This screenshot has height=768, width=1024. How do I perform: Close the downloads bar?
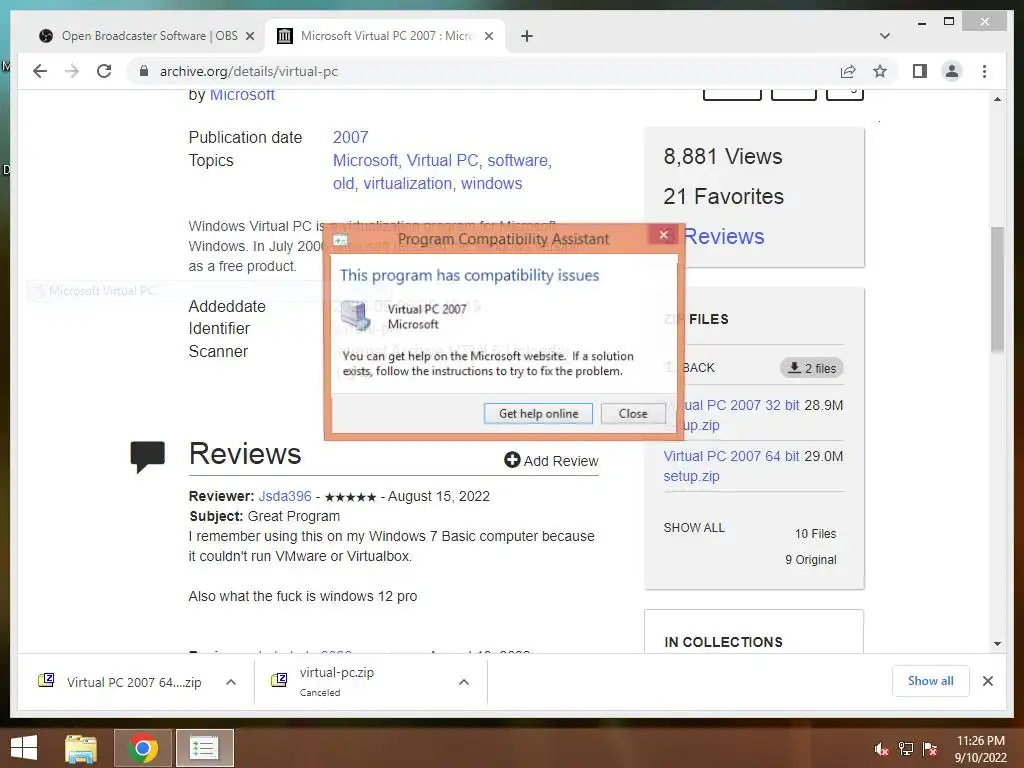click(x=987, y=681)
